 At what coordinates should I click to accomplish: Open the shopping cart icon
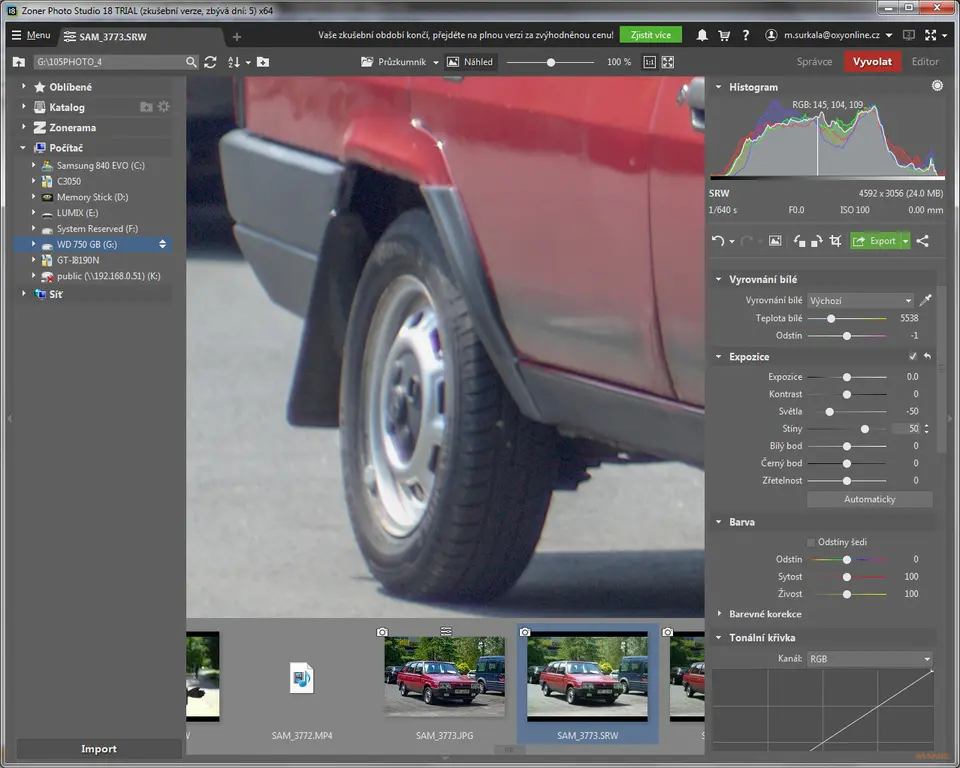(x=724, y=35)
